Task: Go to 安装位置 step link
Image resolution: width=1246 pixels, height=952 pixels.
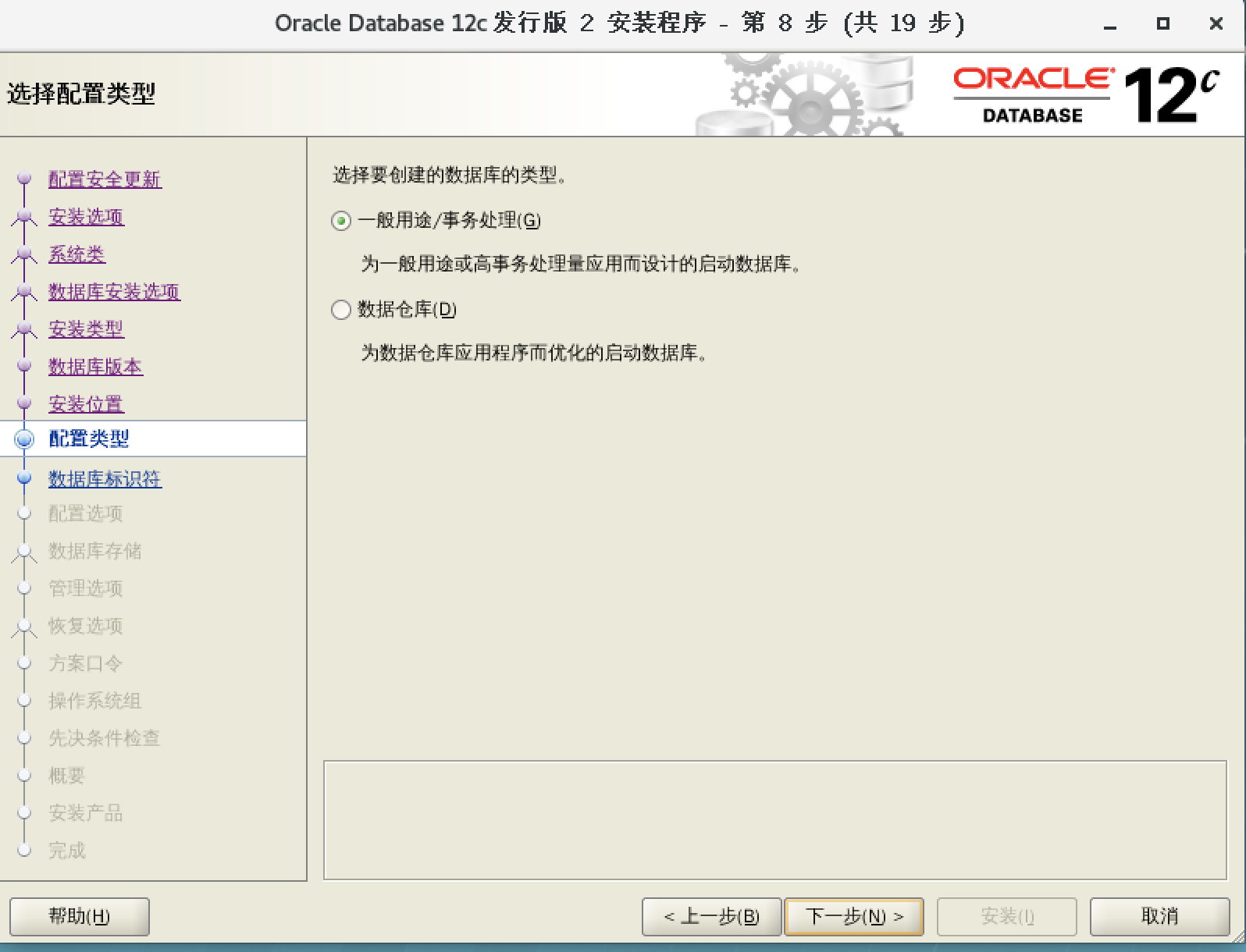Action: pos(86,404)
